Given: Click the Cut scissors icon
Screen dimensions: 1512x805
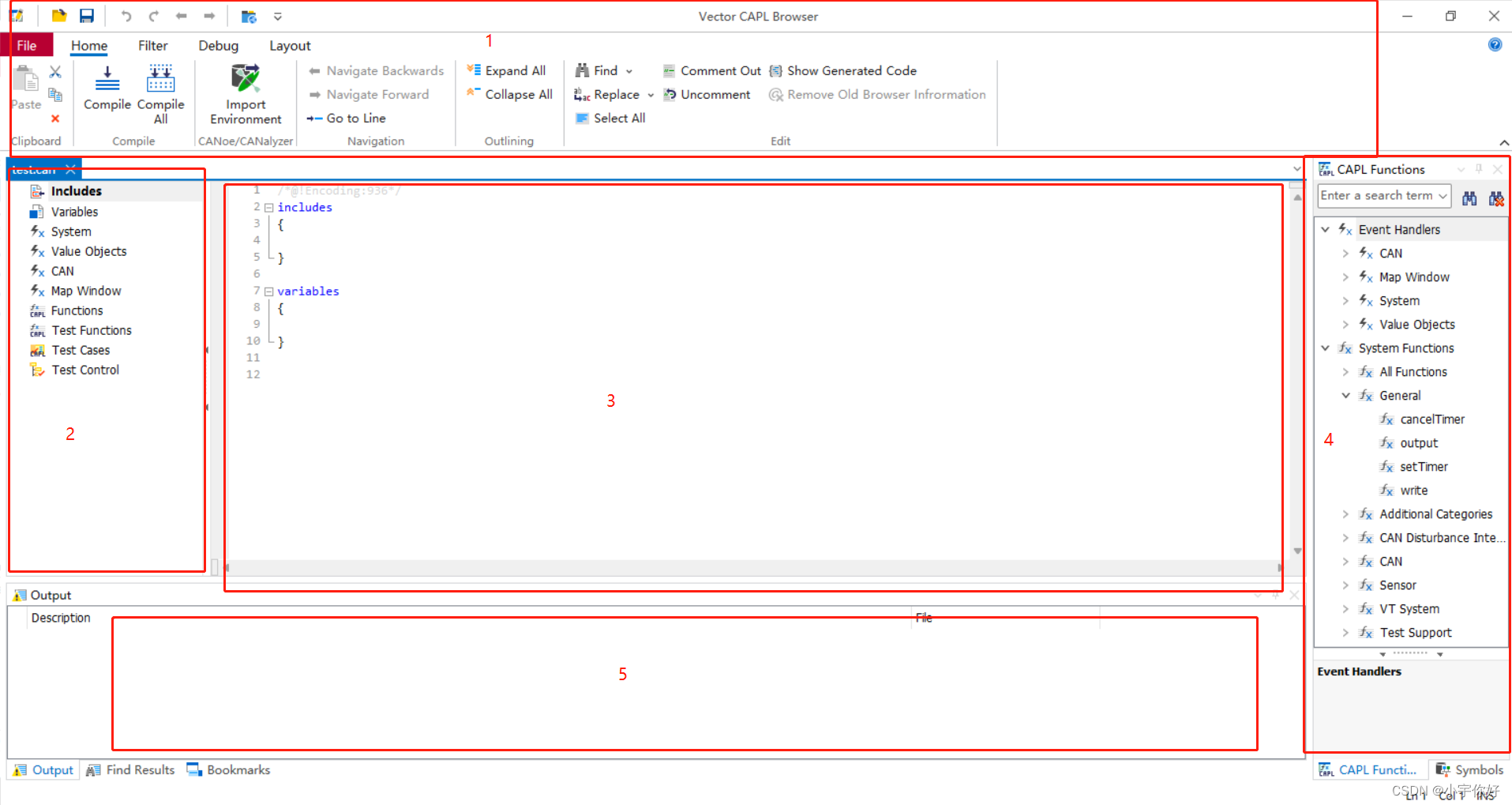Looking at the screenshot, I should (x=55, y=72).
